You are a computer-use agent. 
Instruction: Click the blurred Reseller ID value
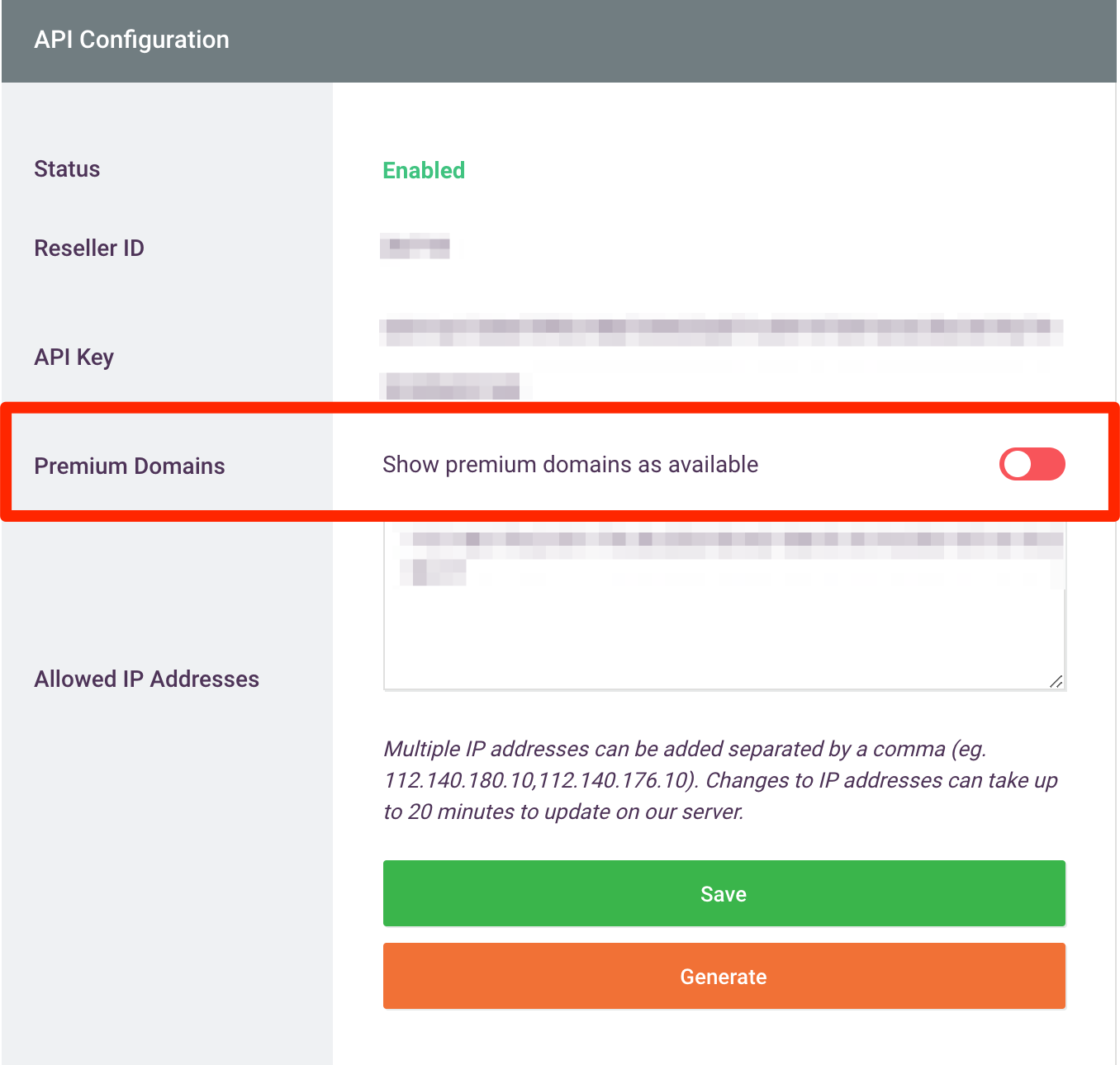point(415,246)
